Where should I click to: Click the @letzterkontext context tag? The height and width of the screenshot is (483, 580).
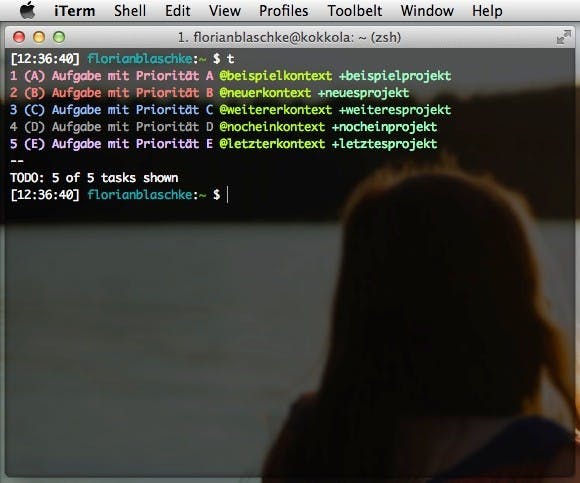[272, 144]
